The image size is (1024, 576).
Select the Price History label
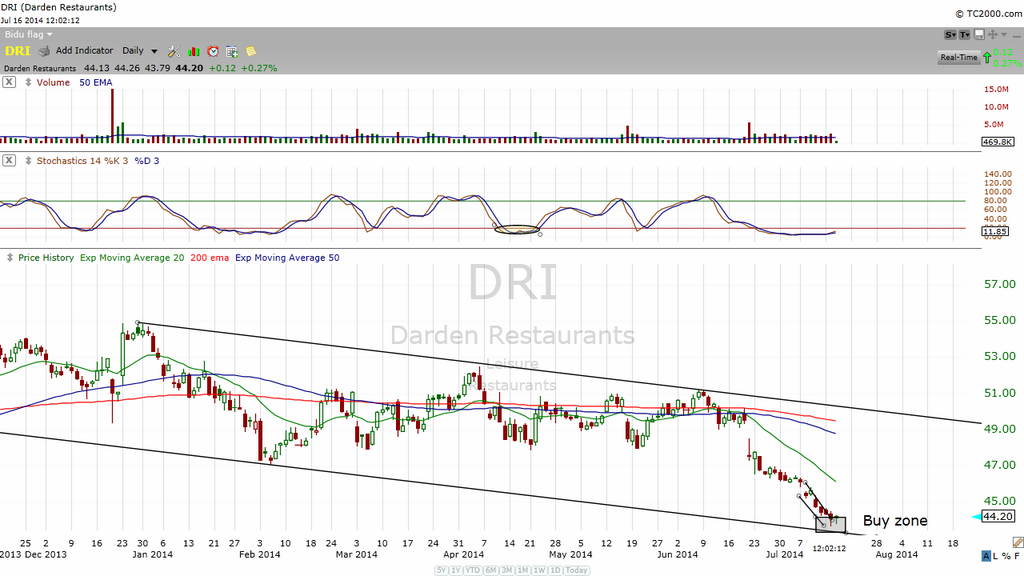[x=46, y=258]
